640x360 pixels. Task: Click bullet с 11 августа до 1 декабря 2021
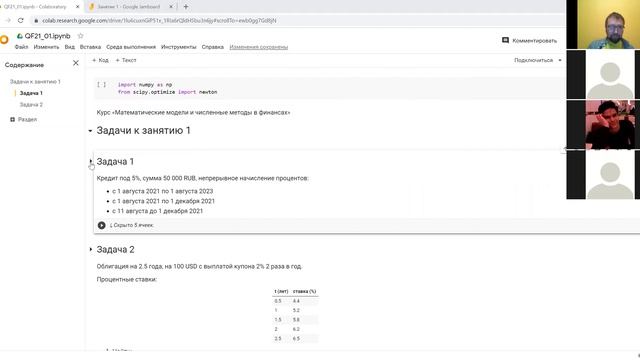coord(158,211)
